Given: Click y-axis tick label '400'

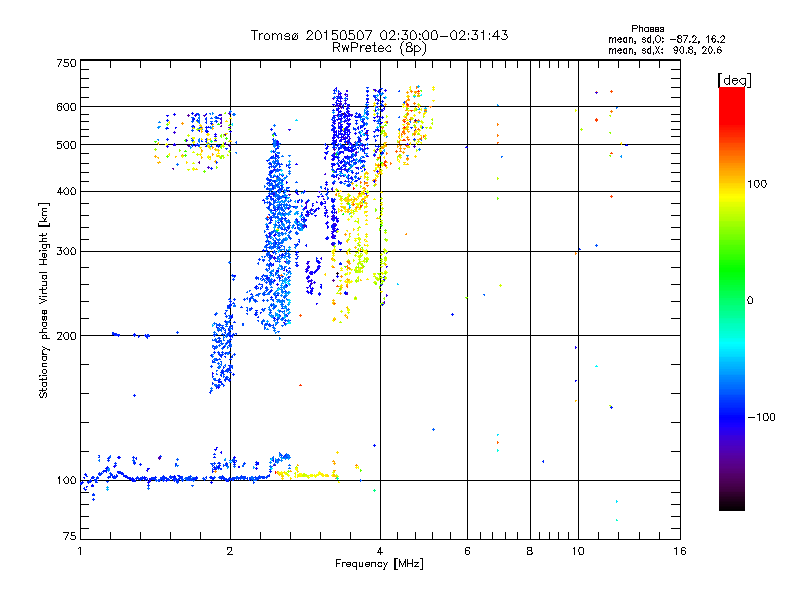Looking at the screenshot, I should pyautogui.click(x=66, y=192).
